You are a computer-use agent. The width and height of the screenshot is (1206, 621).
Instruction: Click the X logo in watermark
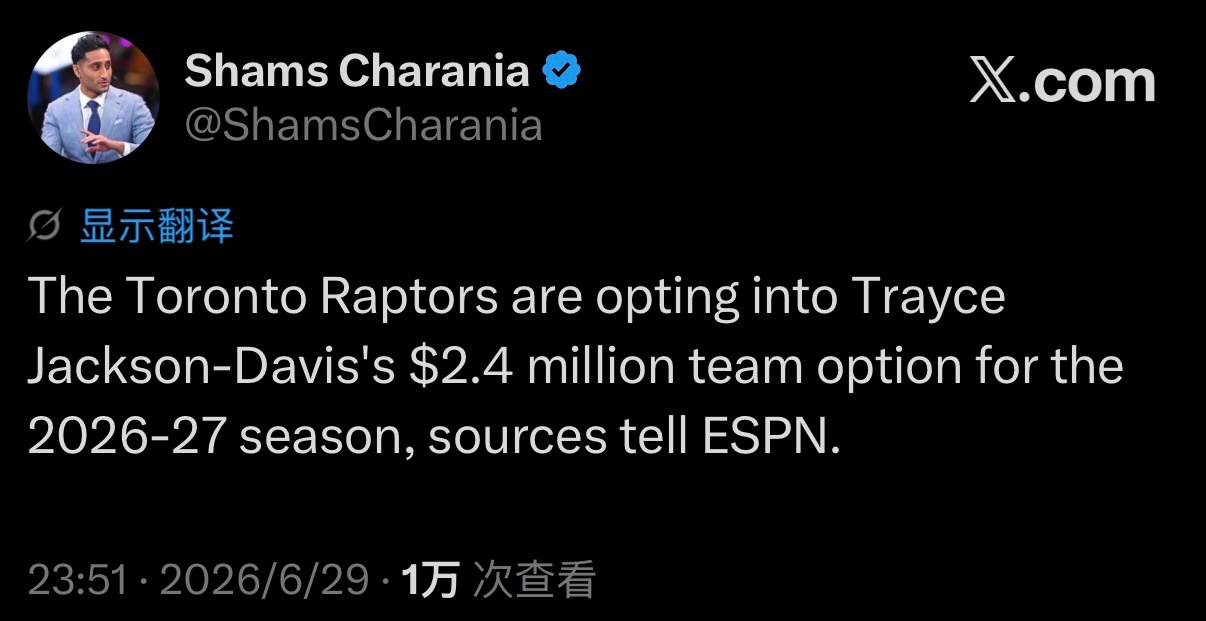click(995, 83)
